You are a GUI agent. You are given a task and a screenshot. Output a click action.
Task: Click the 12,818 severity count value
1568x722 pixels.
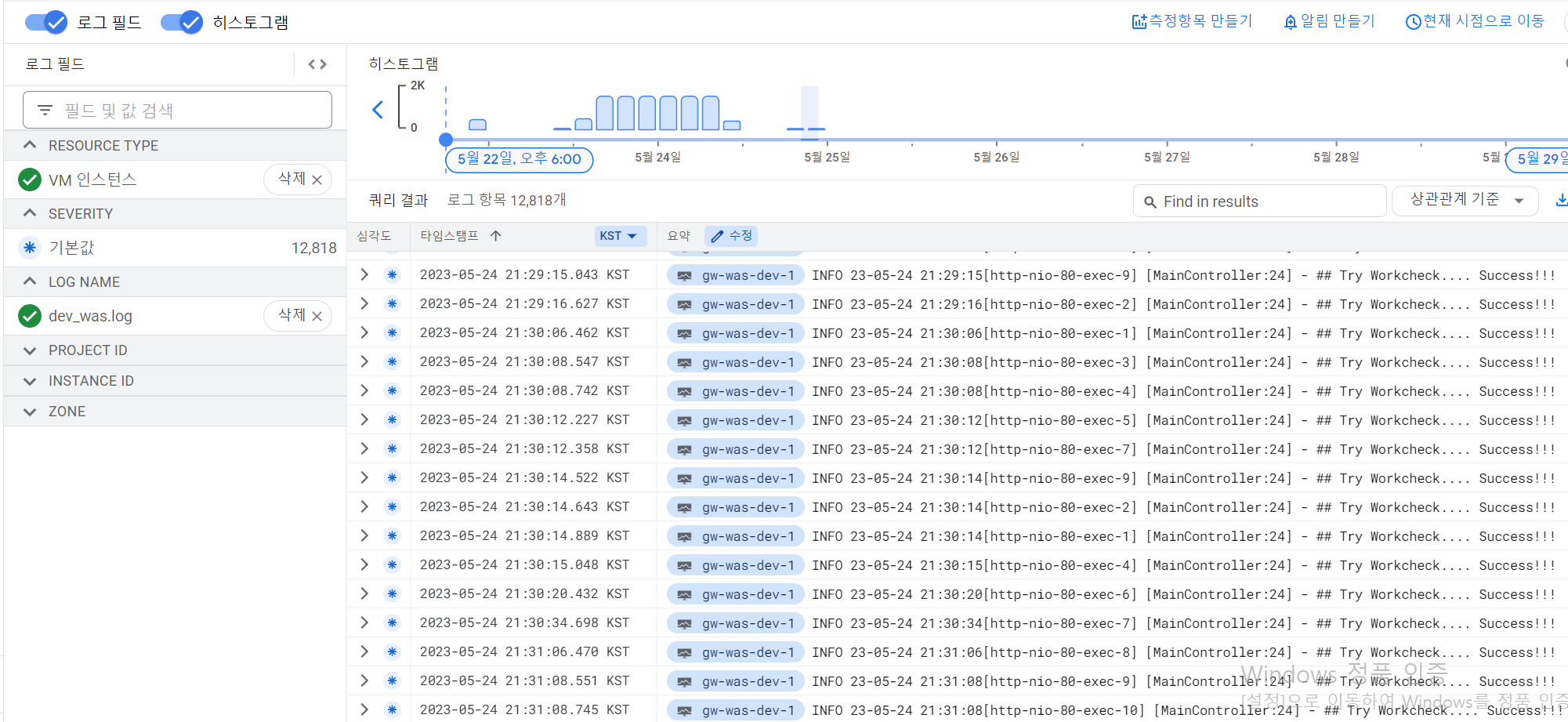coord(313,248)
